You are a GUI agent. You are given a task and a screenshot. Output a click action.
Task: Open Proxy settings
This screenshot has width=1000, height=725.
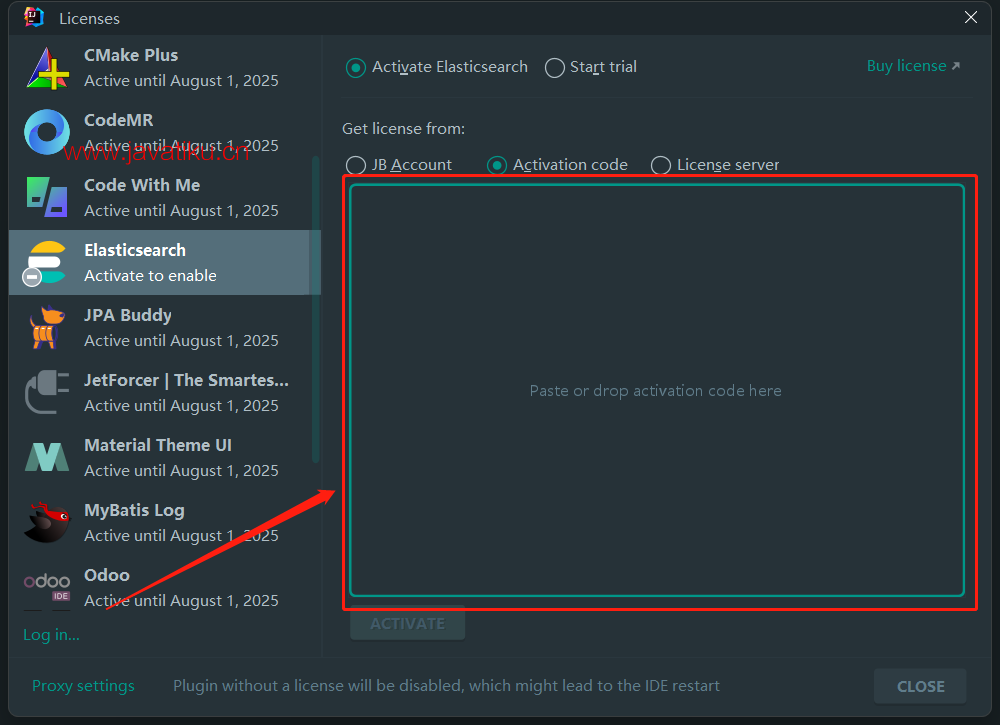(83, 685)
